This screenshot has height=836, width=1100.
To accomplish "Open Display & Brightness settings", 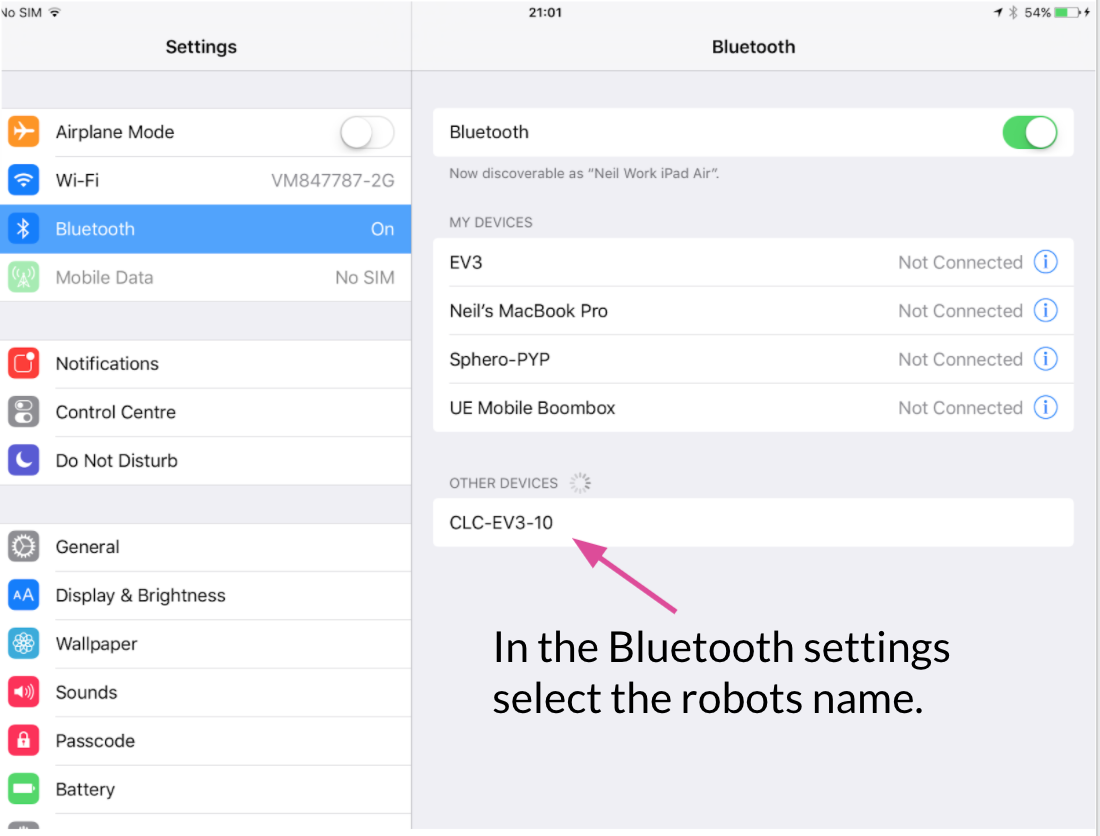I will click(x=206, y=595).
